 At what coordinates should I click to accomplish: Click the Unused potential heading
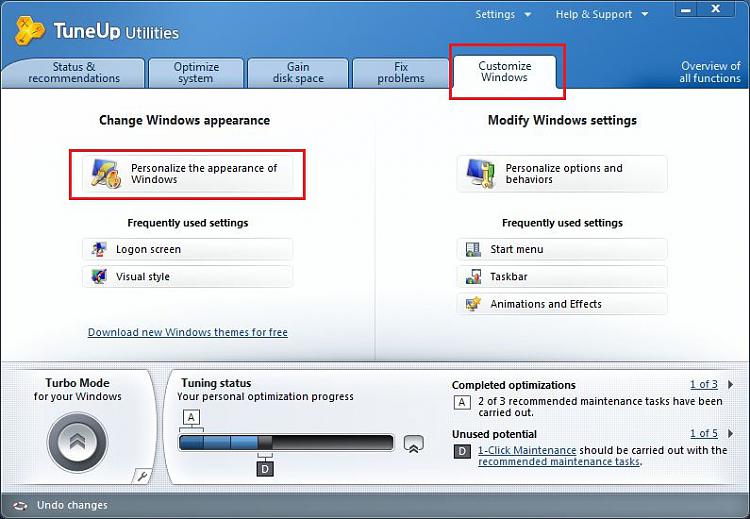494,434
